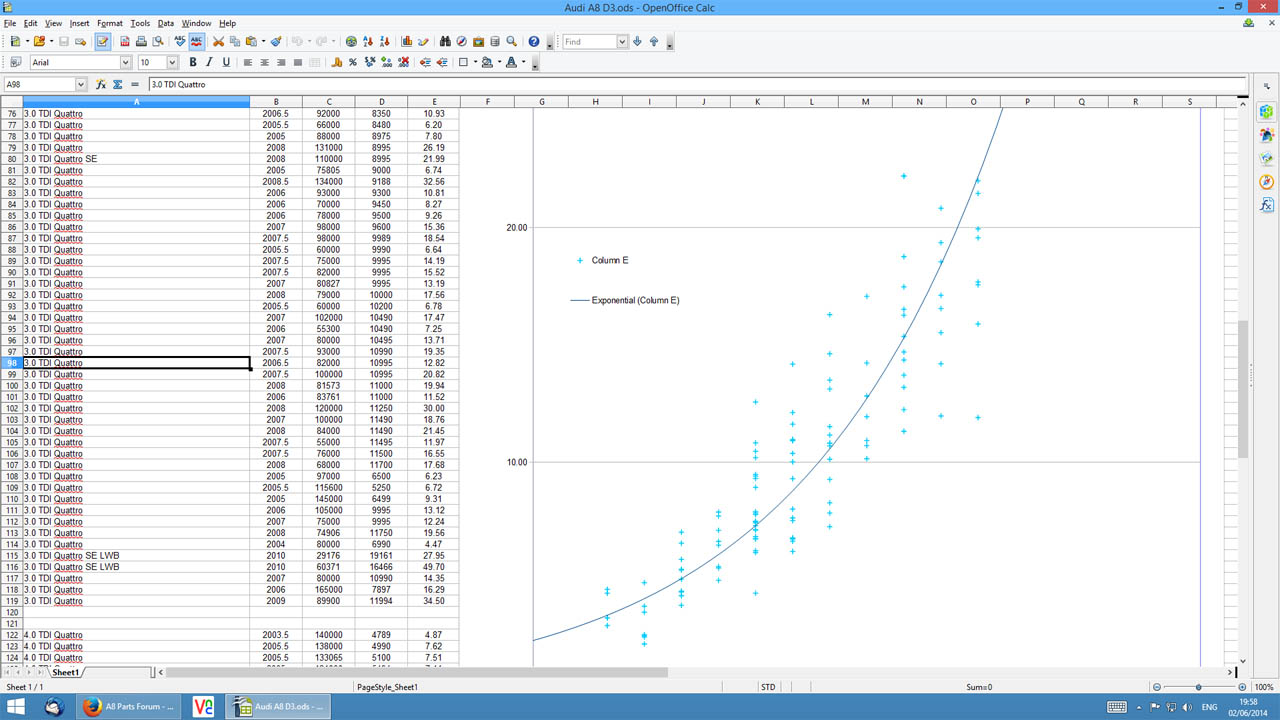Open the Data menu
This screenshot has height=720, width=1280.
coord(166,23)
